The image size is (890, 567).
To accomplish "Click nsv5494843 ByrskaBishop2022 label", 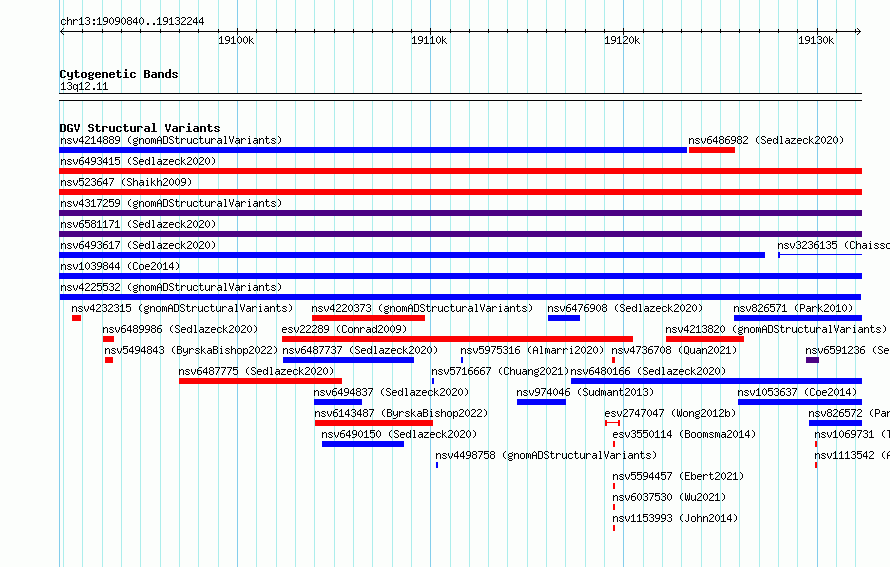I will 191,350.
